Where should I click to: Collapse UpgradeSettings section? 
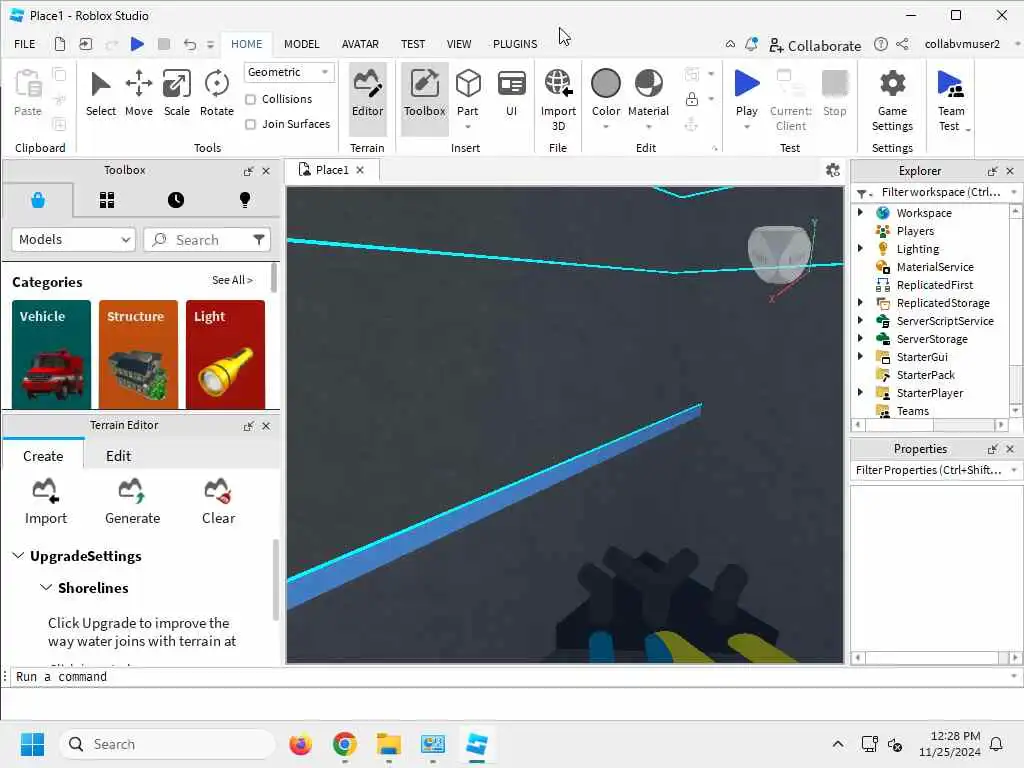pos(18,556)
